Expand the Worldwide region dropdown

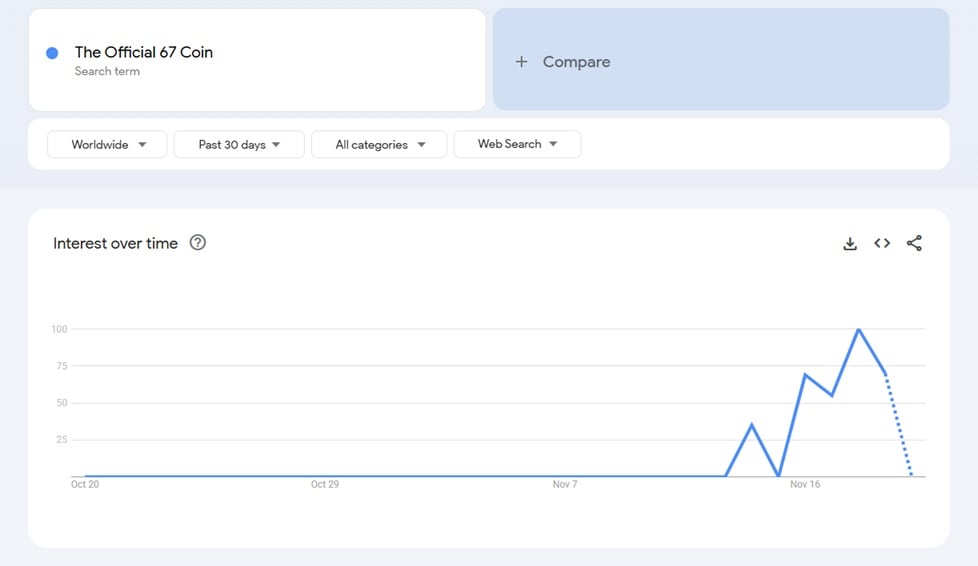tap(107, 144)
